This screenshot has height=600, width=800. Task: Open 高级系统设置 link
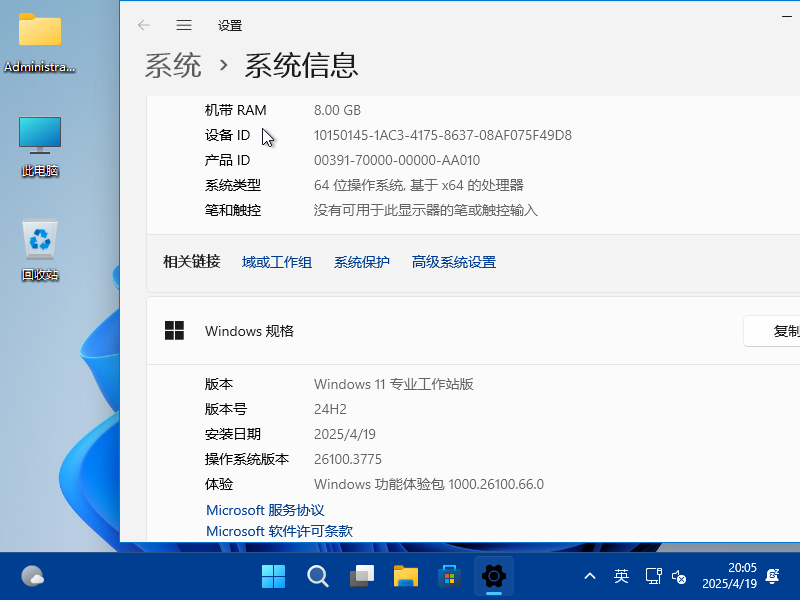point(454,262)
